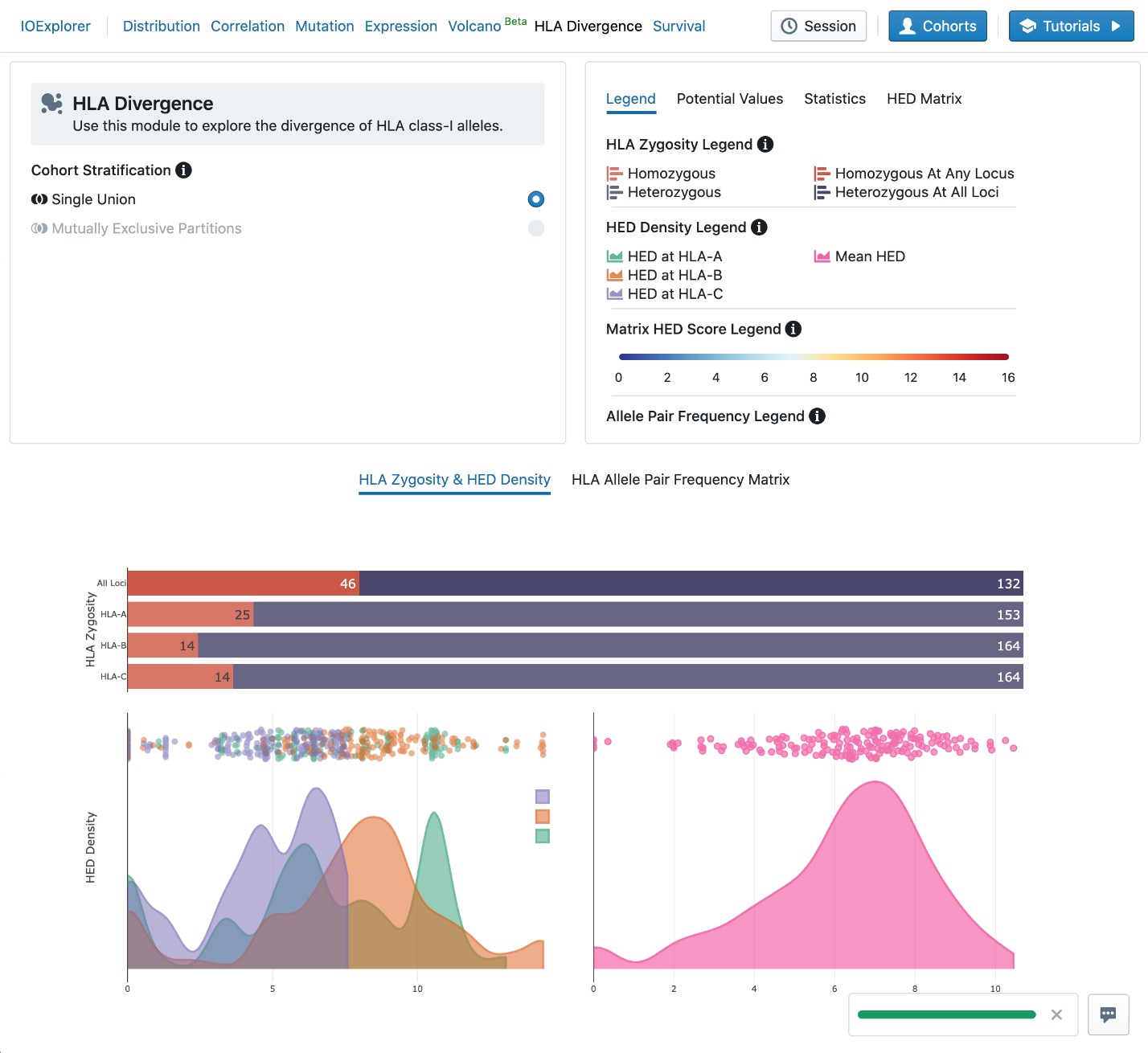Screen dimensions: 1148x1053
Task: Click info icon beside Allele Pair Frequency Legend
Action: pos(817,416)
